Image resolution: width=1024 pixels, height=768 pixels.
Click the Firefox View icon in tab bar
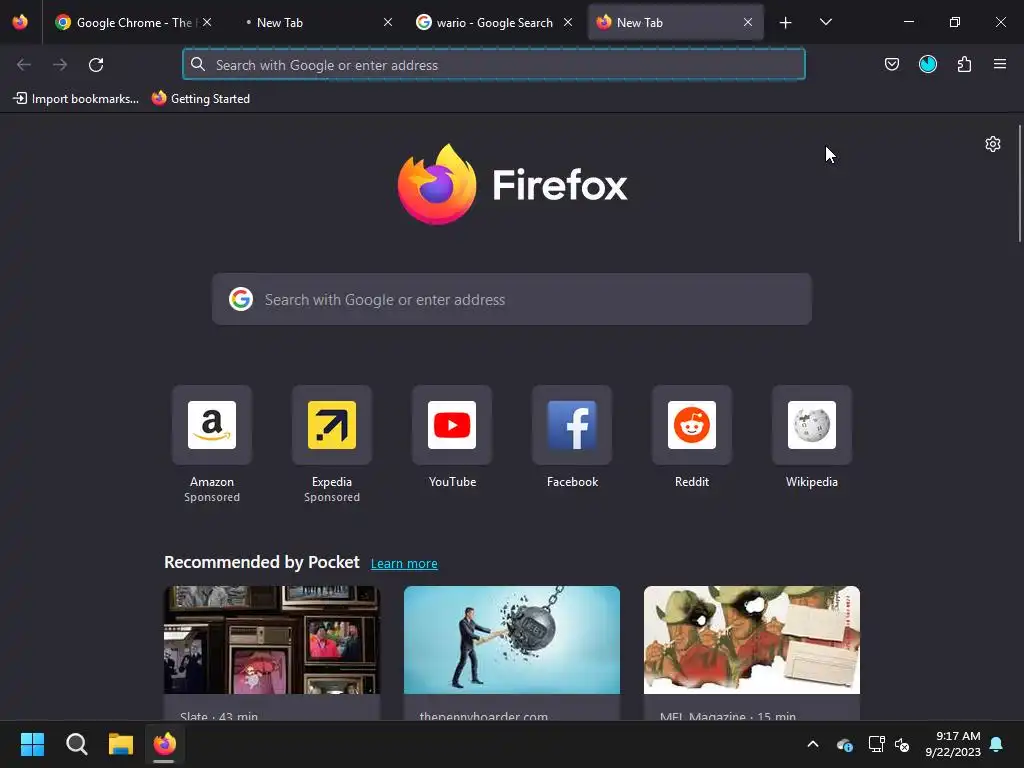[x=20, y=22]
